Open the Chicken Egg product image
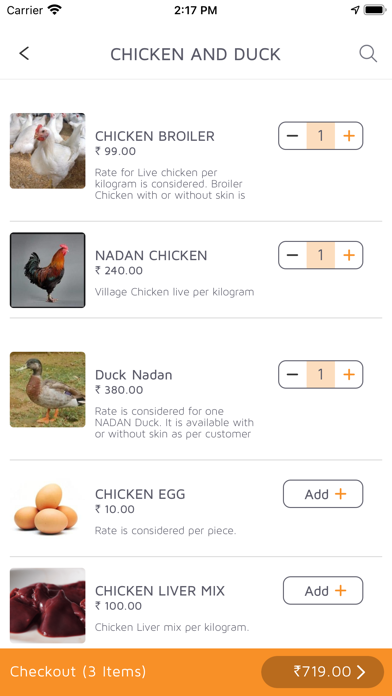 (46, 509)
